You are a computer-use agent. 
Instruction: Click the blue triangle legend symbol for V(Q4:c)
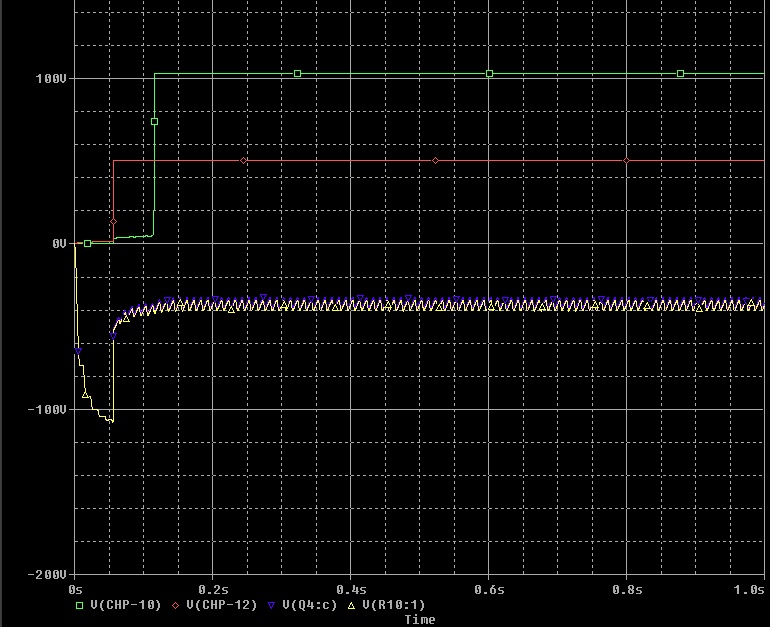point(271,605)
